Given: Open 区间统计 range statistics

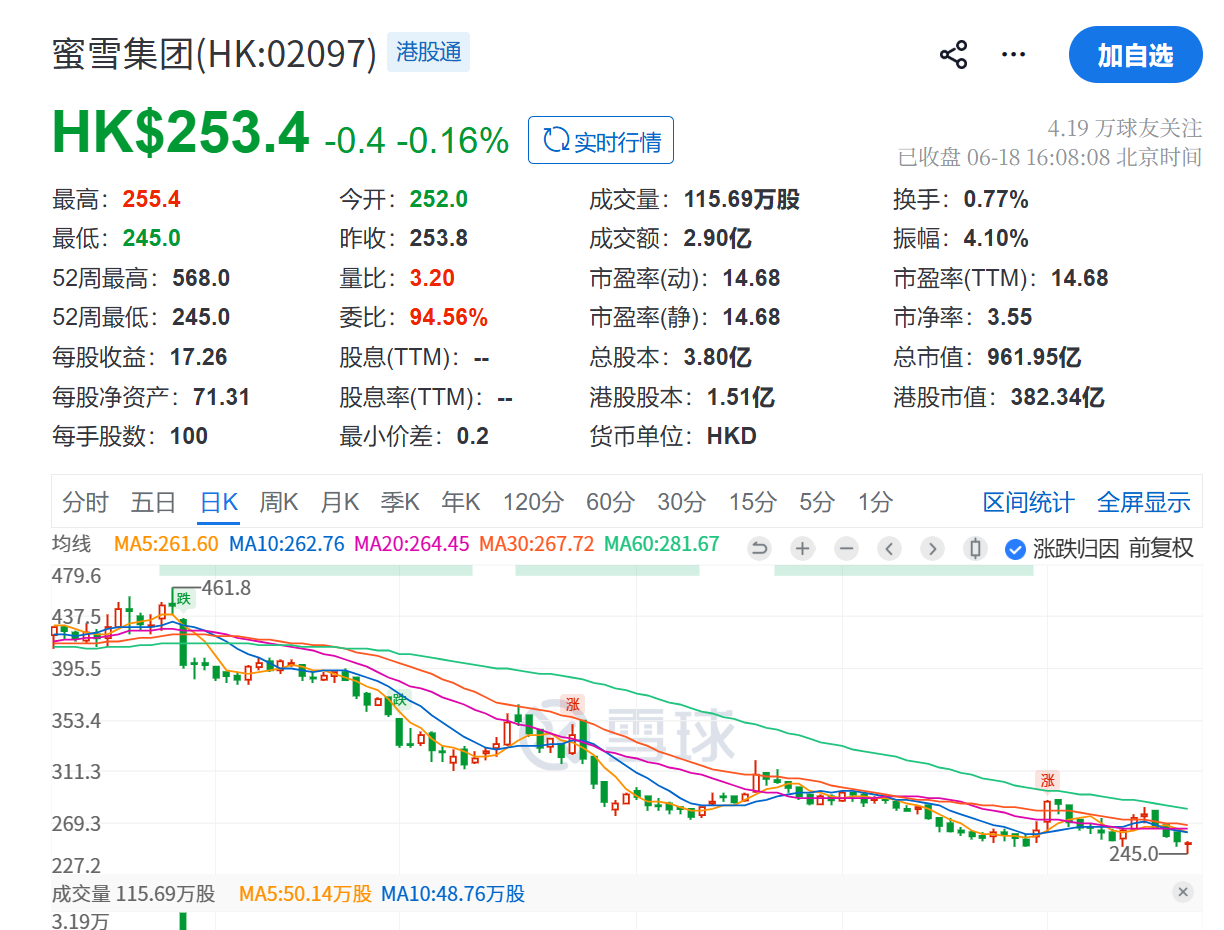Looking at the screenshot, I should (x=1028, y=502).
